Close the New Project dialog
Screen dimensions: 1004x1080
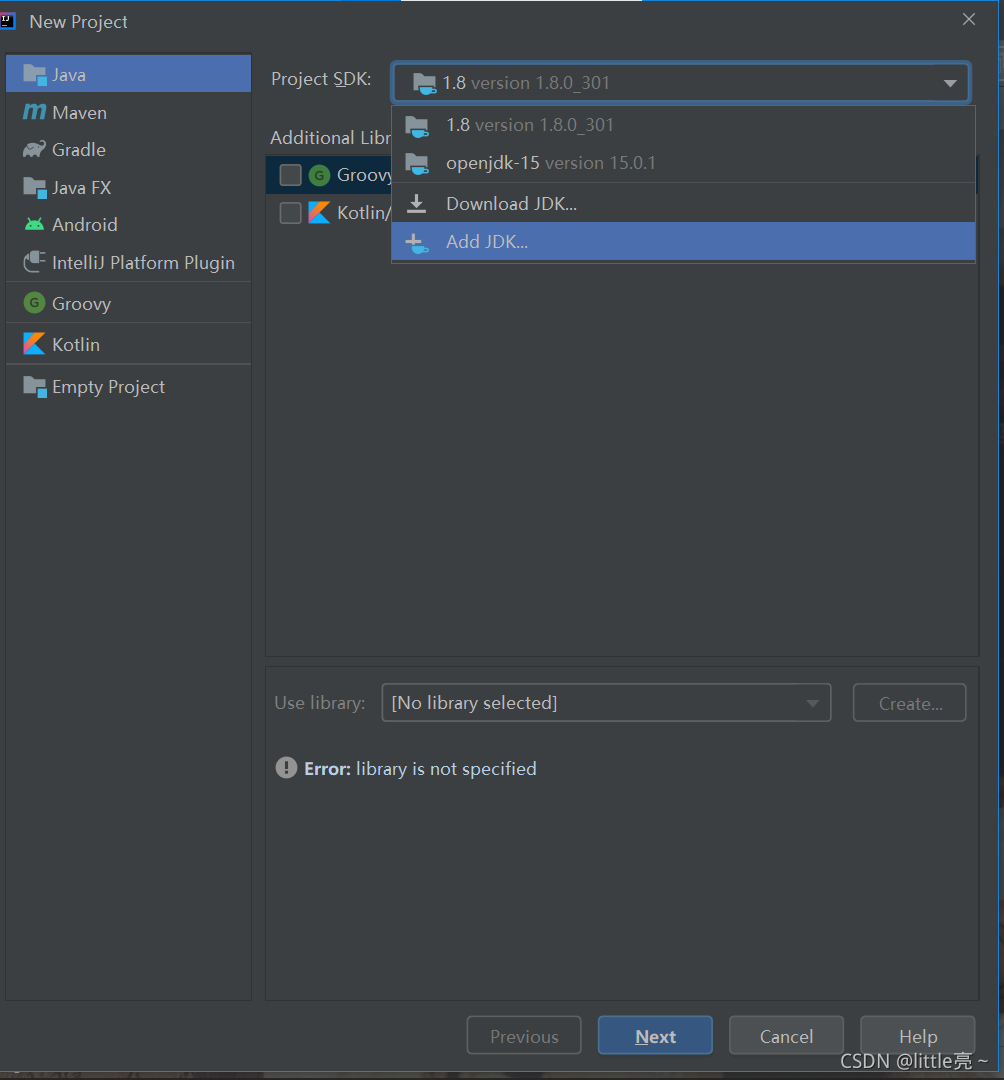[x=969, y=19]
